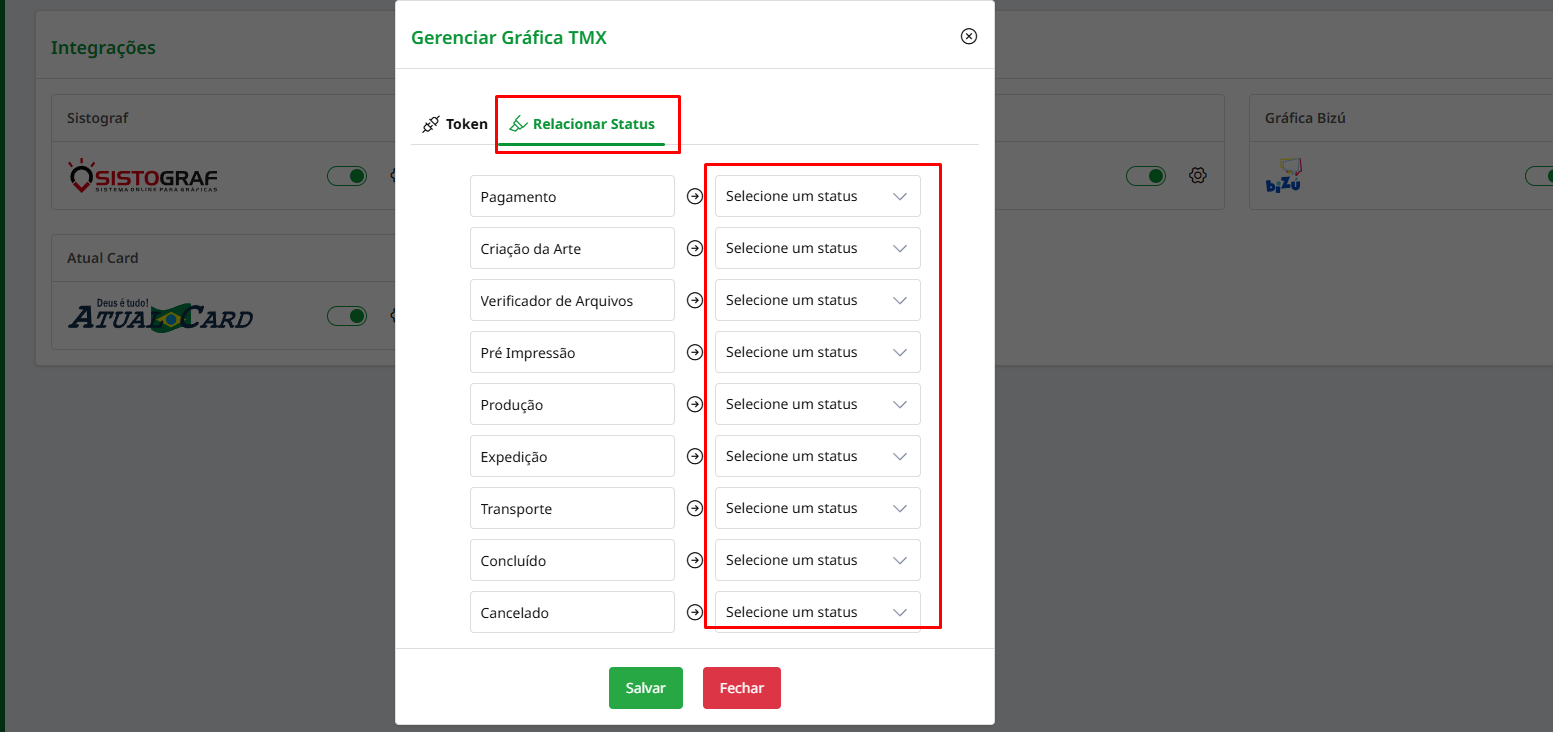Image resolution: width=1553 pixels, height=732 pixels.
Task: Open the Expedição status dropdown
Action: (x=817, y=456)
